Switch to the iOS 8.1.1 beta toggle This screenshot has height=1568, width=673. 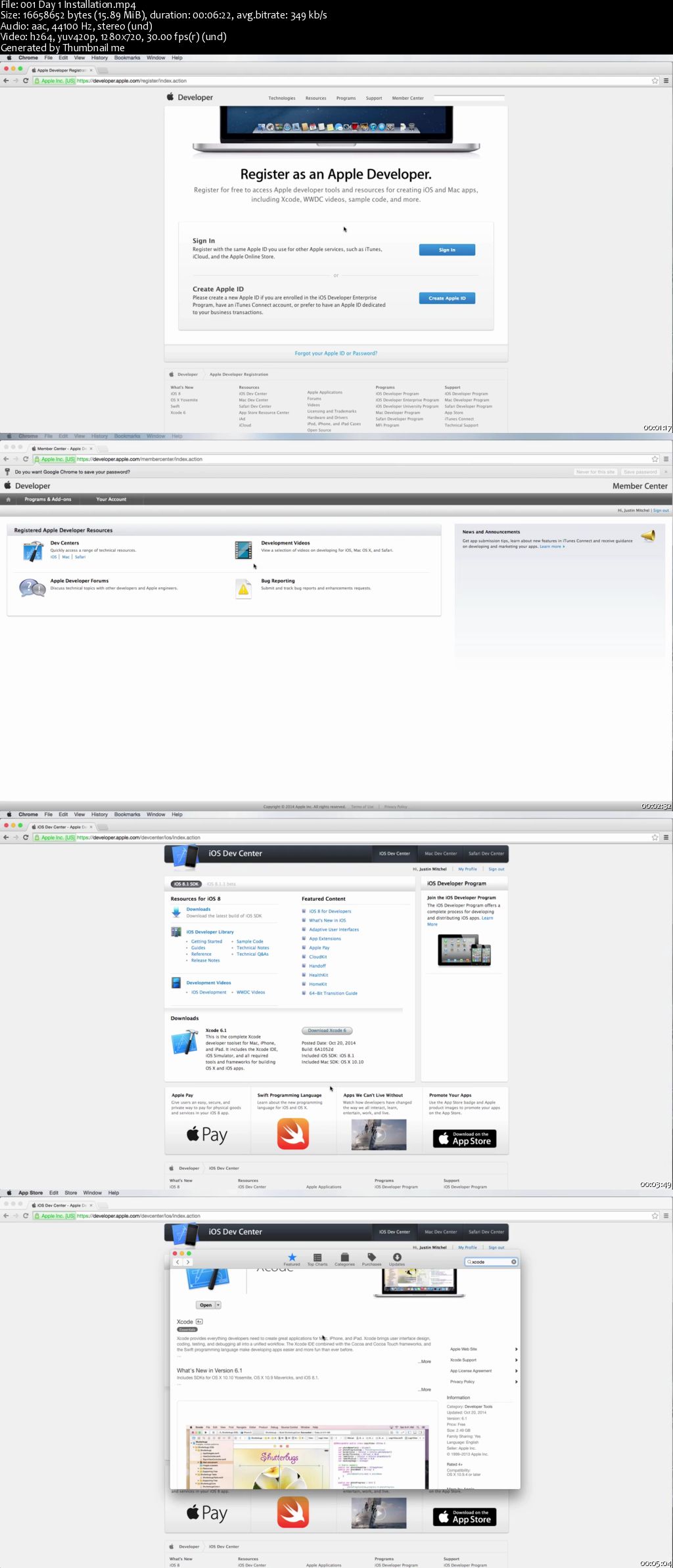(221, 884)
